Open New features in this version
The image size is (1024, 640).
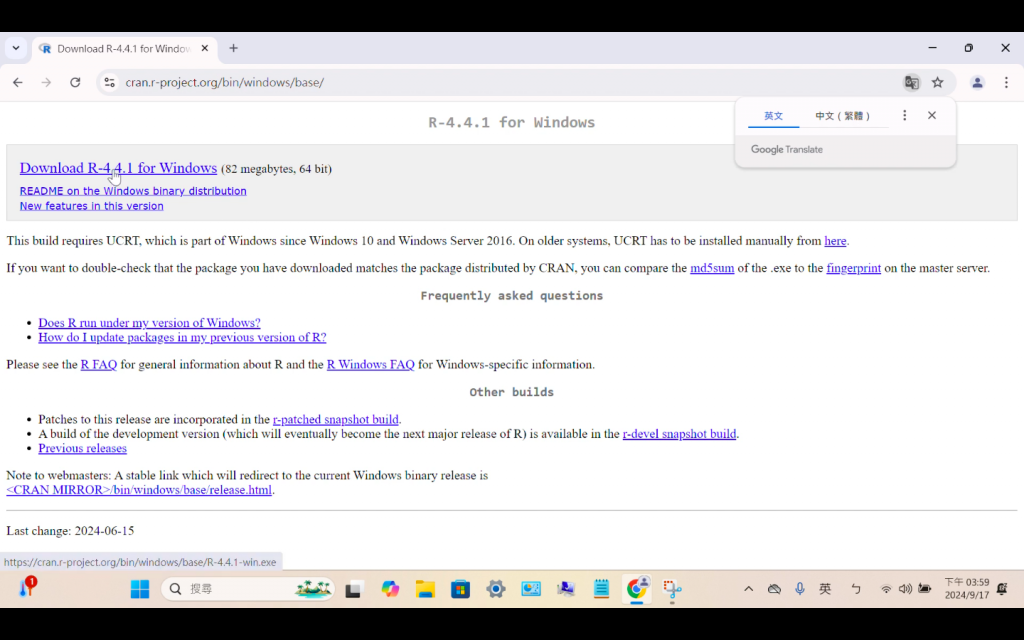click(91, 206)
